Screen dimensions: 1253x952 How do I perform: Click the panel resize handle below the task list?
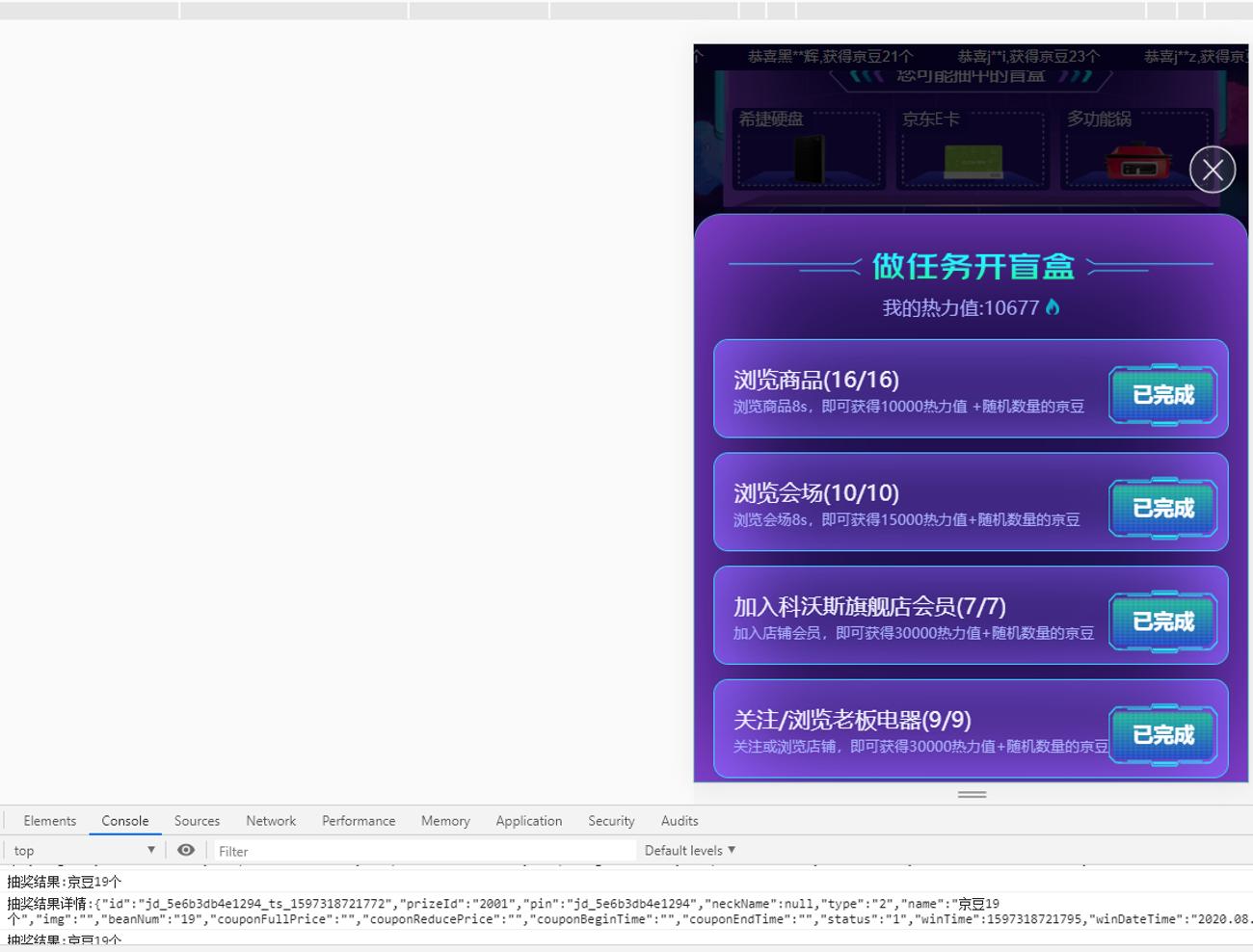coord(972,794)
